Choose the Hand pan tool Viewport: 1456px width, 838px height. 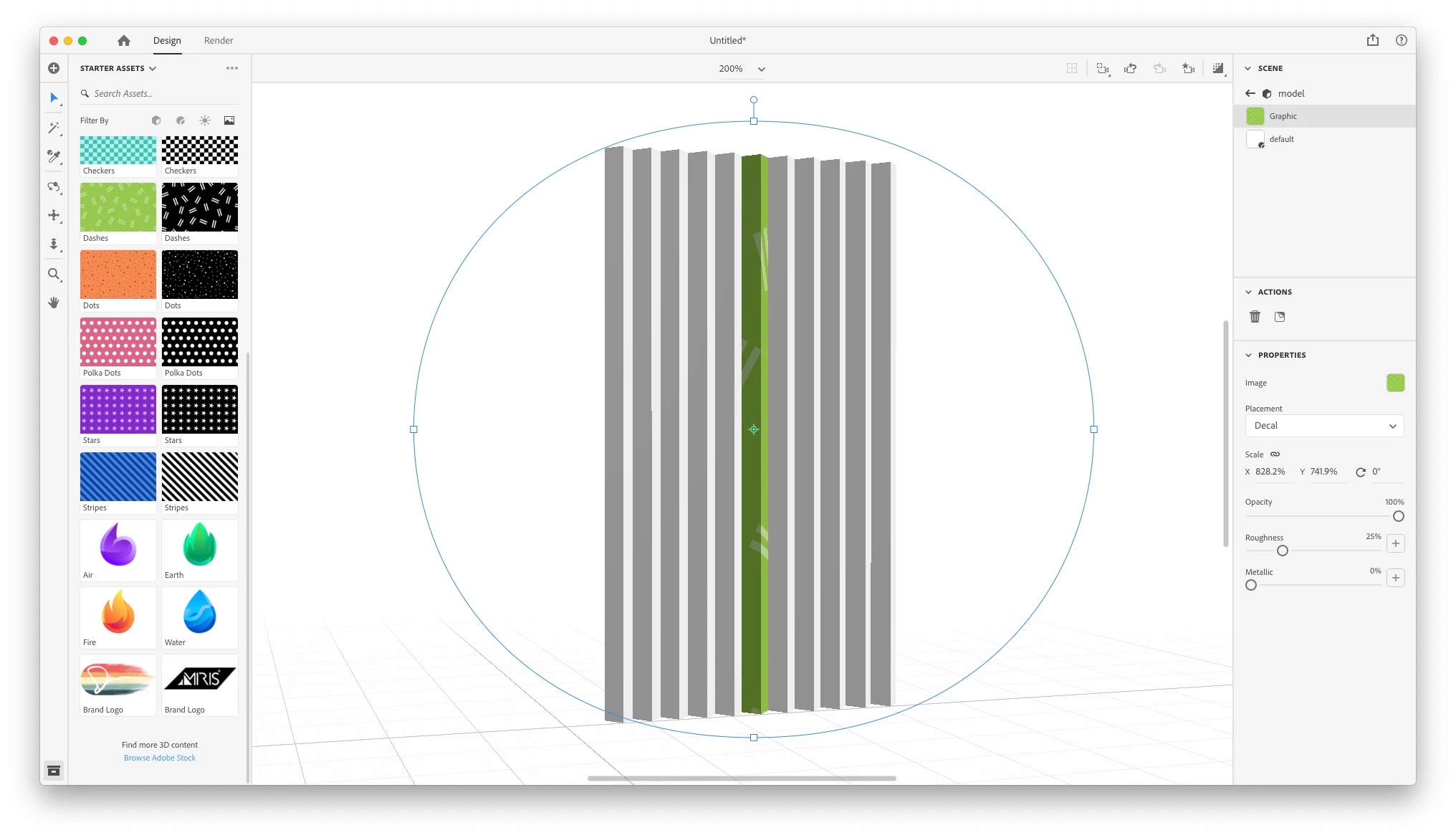(54, 303)
